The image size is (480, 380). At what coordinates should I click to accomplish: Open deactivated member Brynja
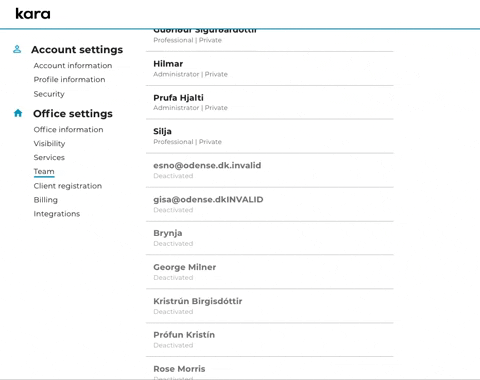(269, 238)
